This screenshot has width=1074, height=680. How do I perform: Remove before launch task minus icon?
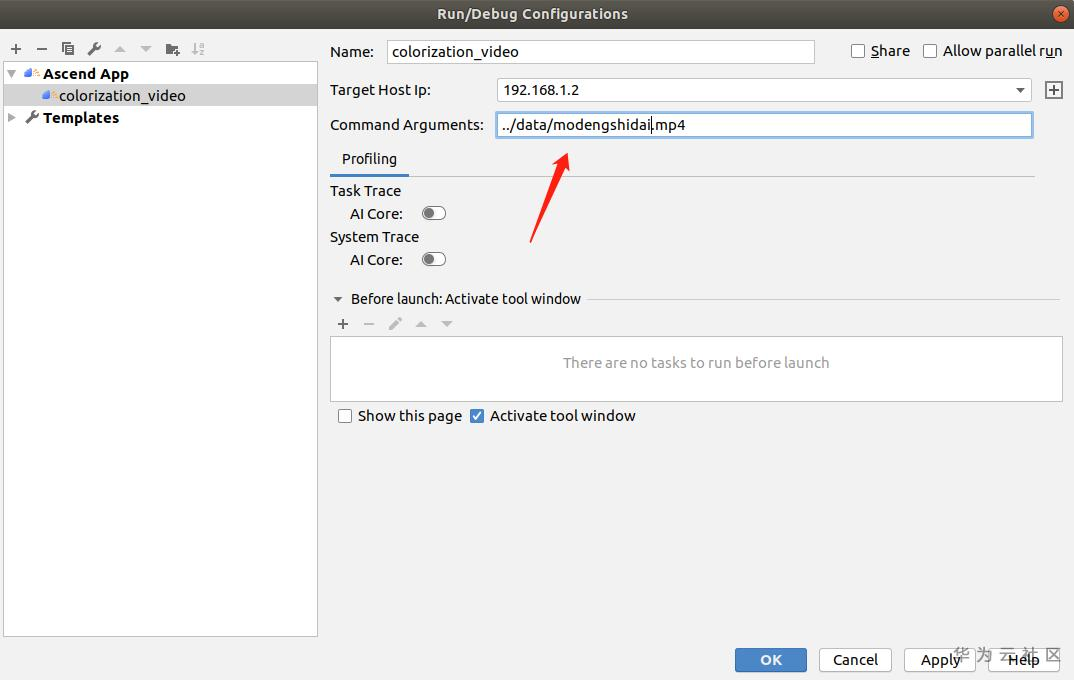point(369,324)
